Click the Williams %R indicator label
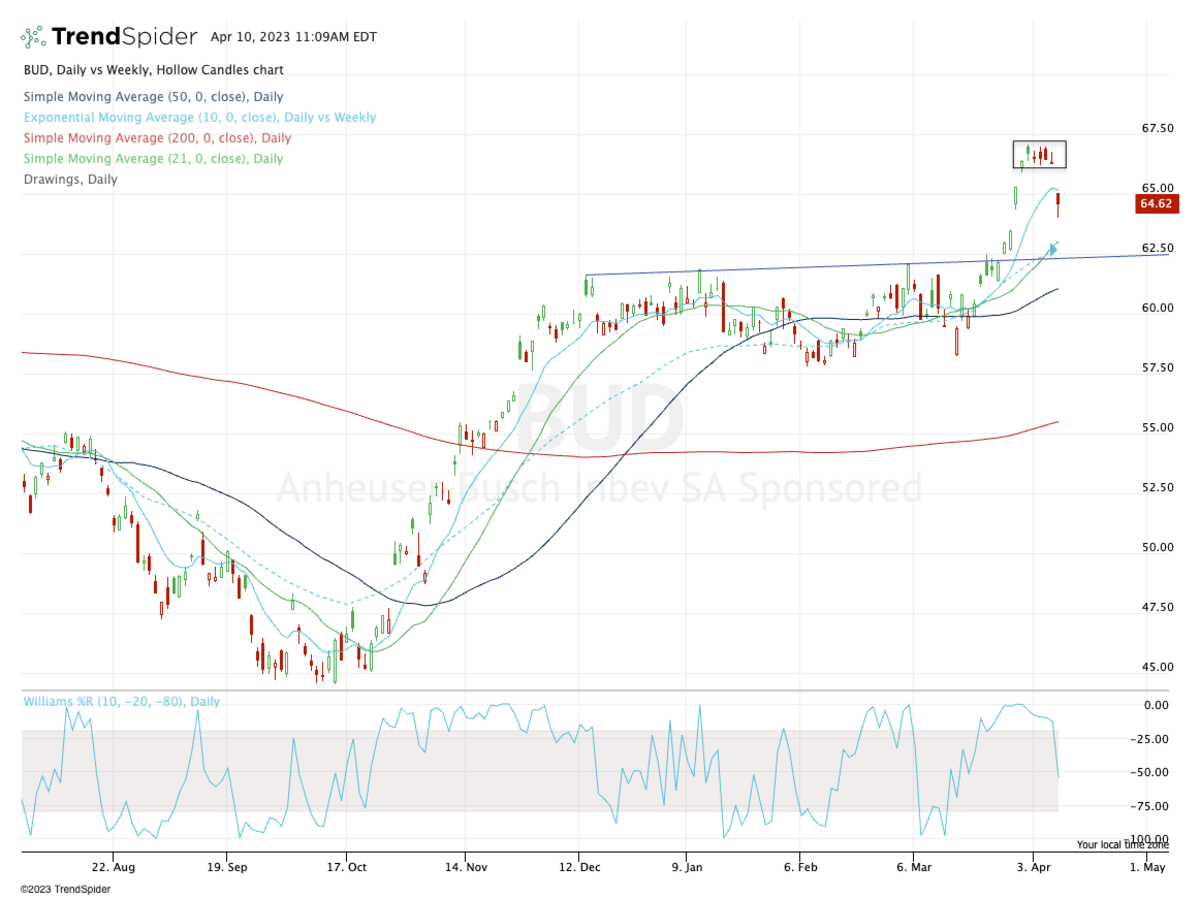 tap(121, 702)
